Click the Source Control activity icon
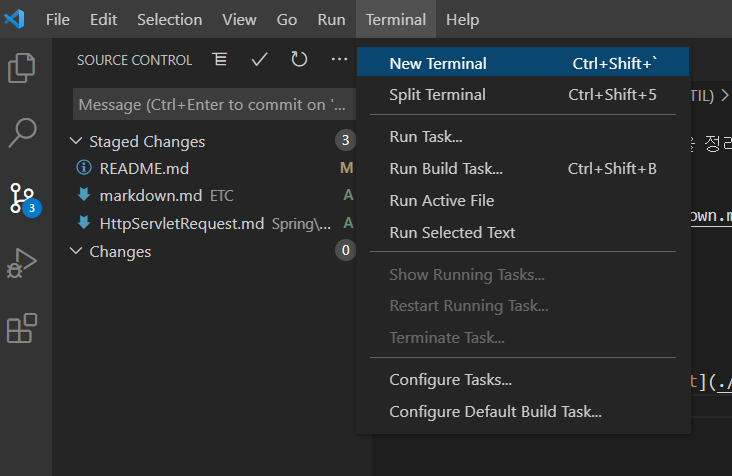The width and height of the screenshot is (732, 476). click(22, 197)
